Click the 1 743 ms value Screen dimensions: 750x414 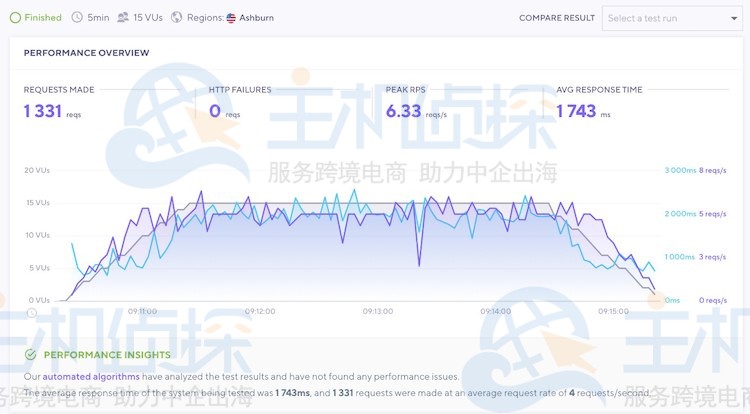576,111
